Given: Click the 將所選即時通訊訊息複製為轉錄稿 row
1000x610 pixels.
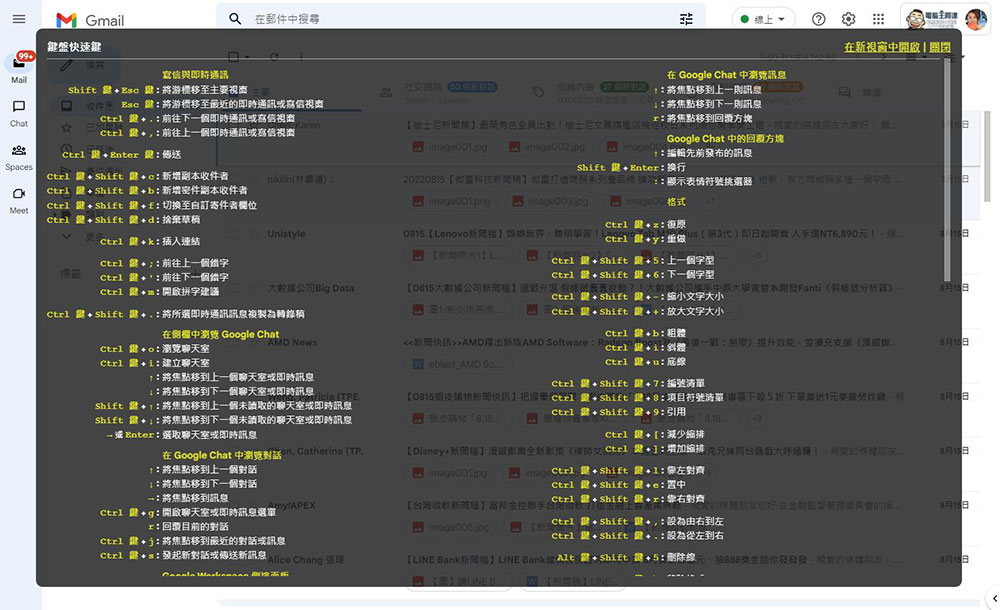Looking at the screenshot, I should click(175, 314).
